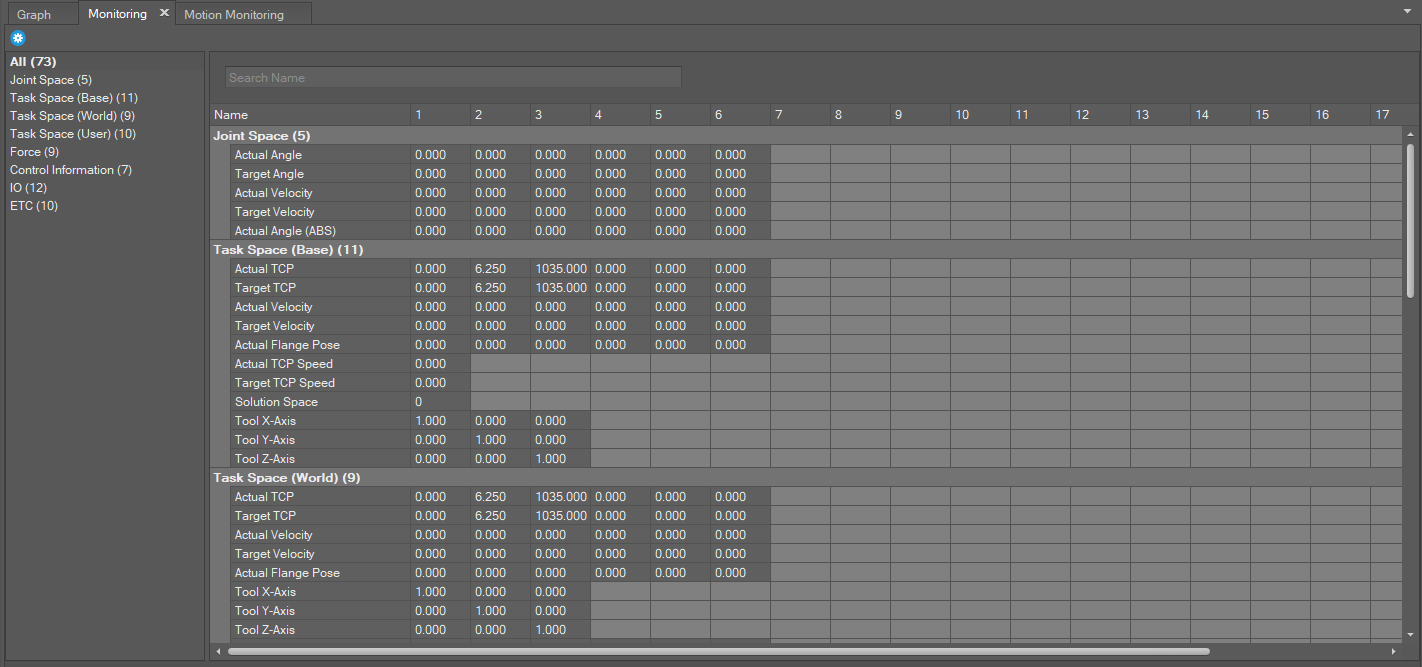Collapse the Task Space (World) (9) group header
Viewport: 1422px width, 667px height.
[286, 478]
